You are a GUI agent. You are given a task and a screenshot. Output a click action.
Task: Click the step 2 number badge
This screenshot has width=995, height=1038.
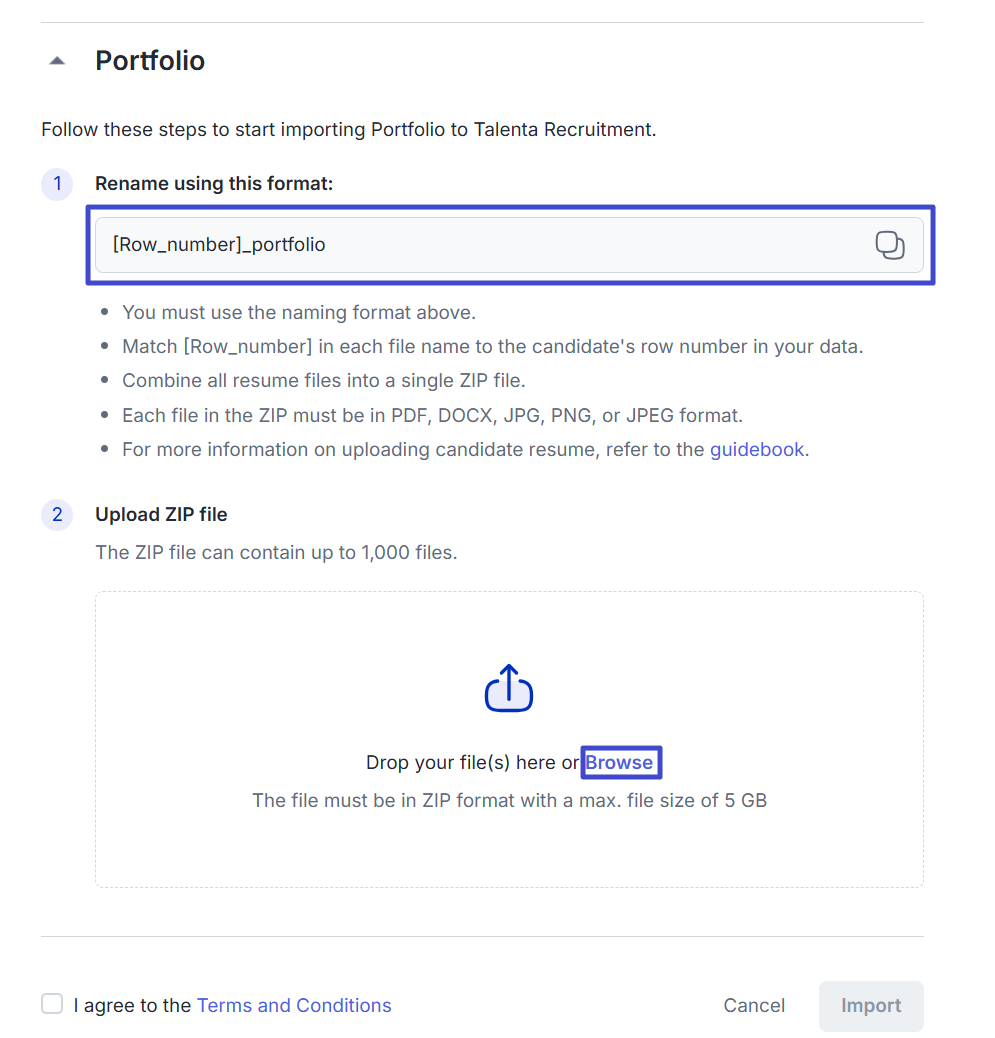coord(57,515)
